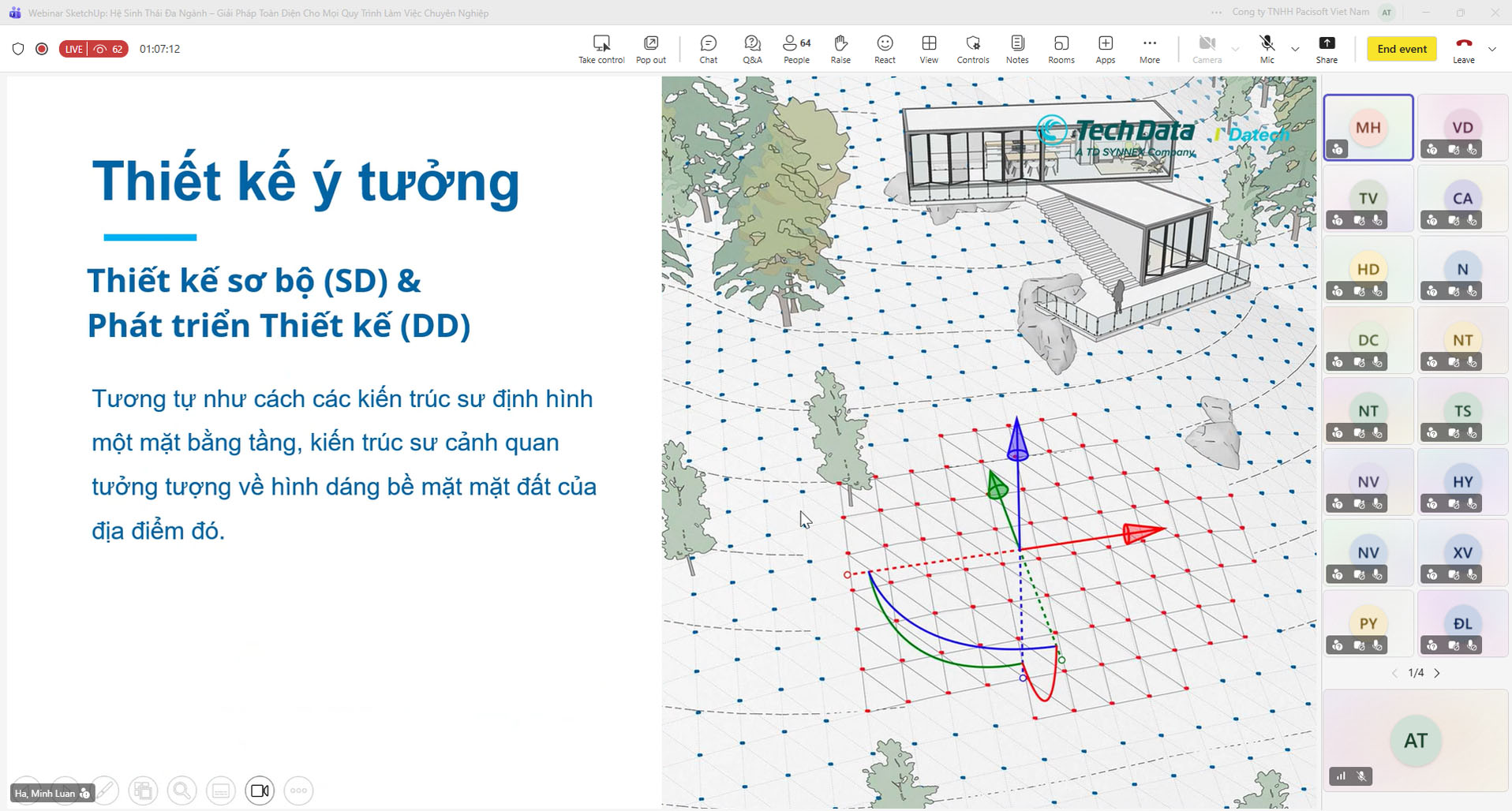
Task: Click the End event button
Action: click(x=1402, y=49)
